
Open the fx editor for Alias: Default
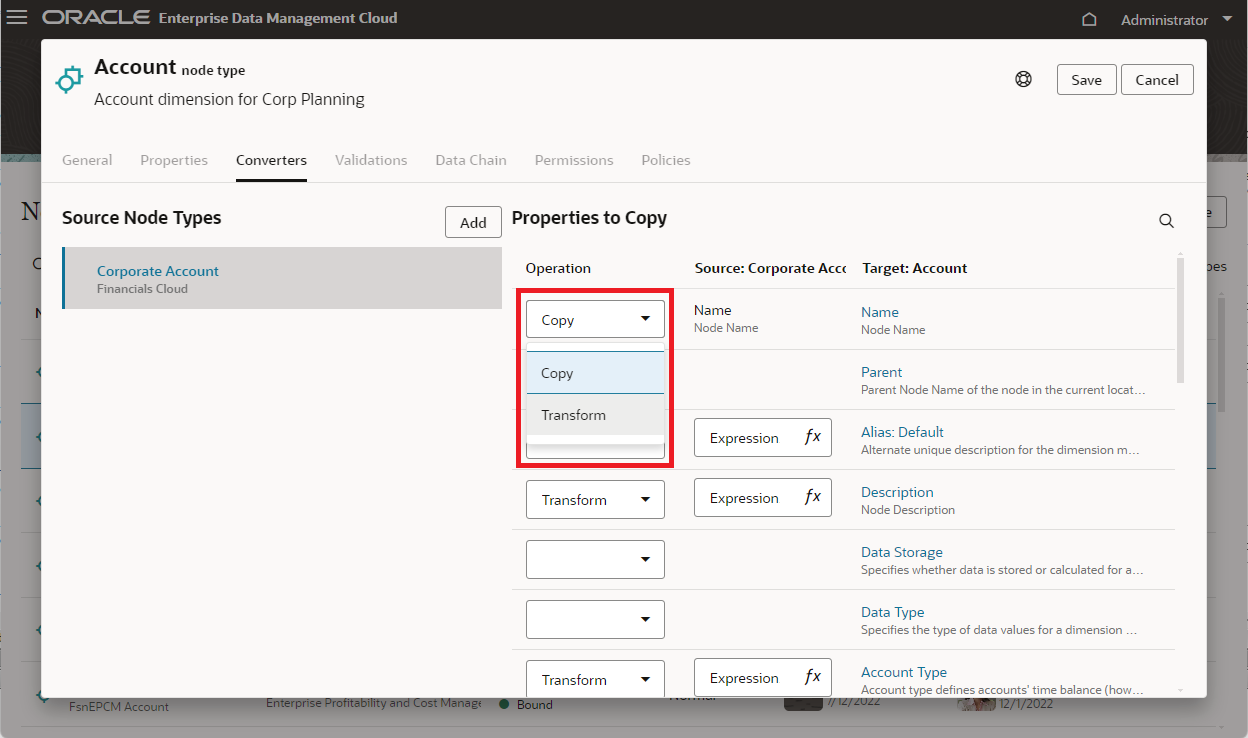point(813,437)
